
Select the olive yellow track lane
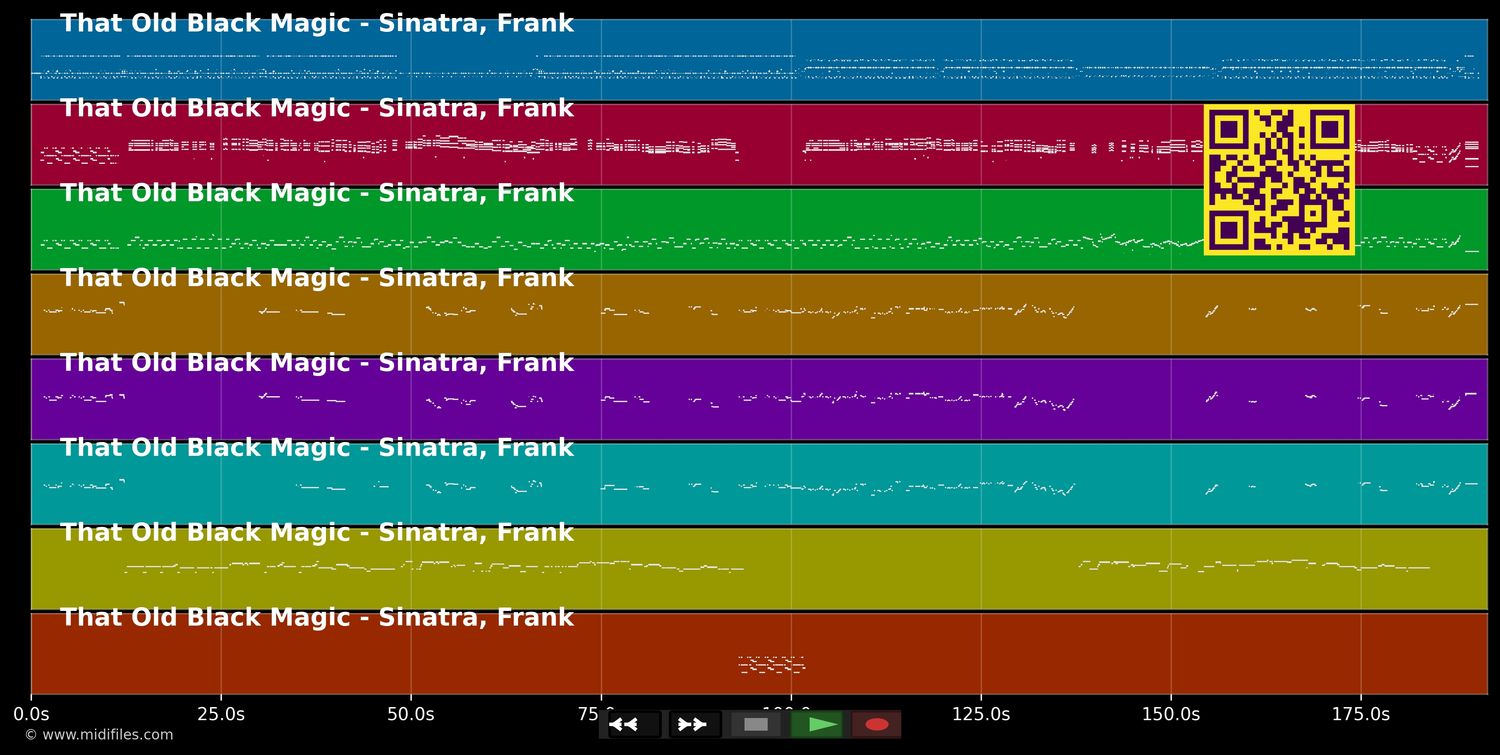(x=759, y=569)
